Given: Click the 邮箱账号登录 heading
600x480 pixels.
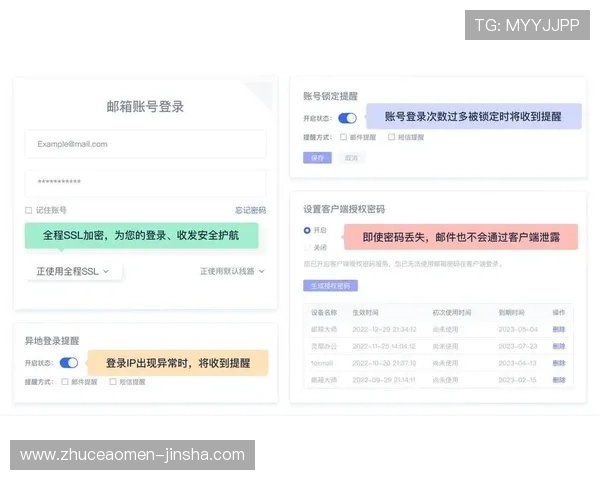Looking at the screenshot, I should coord(145,106).
